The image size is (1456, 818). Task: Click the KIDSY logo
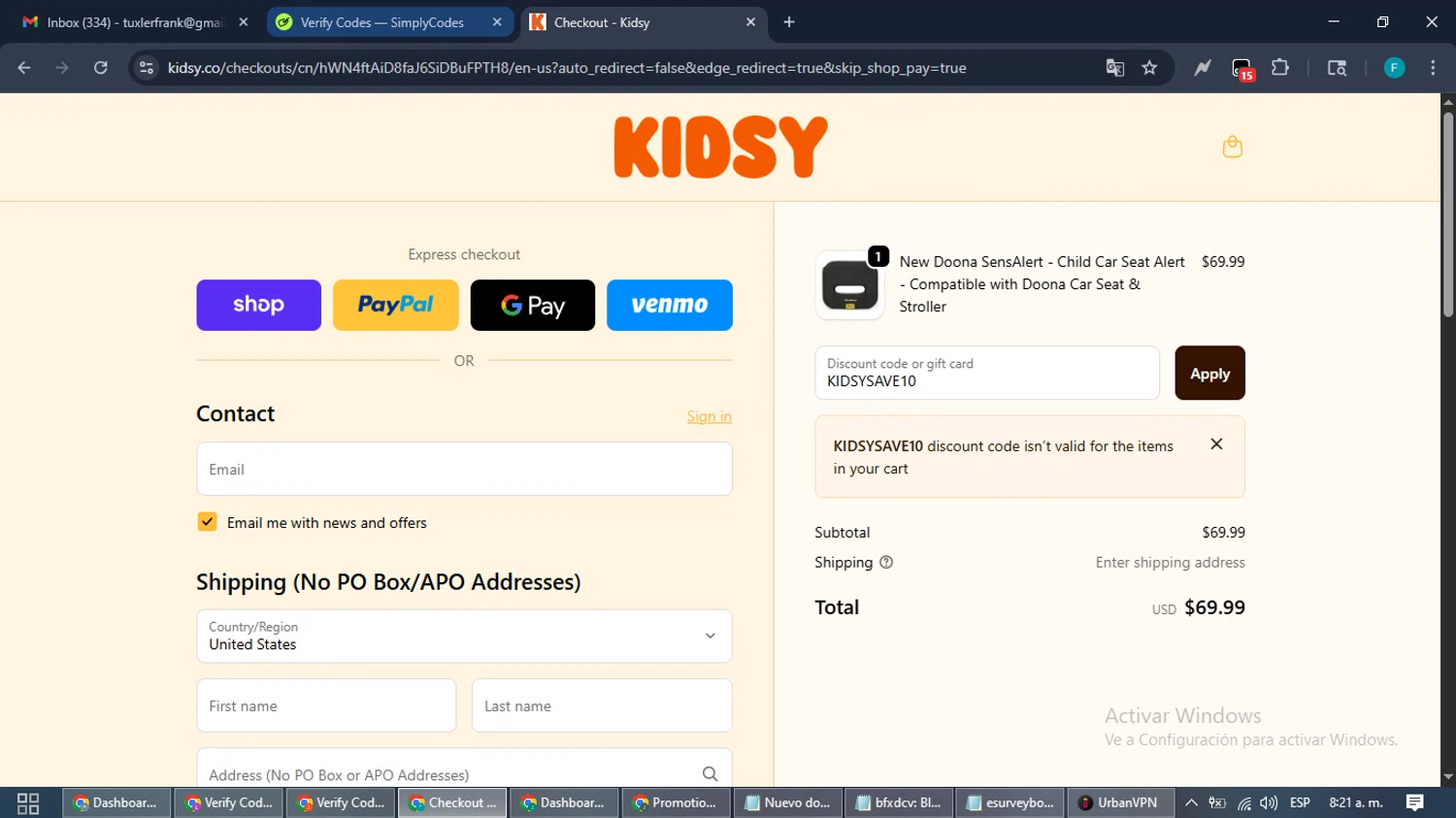coord(721,147)
